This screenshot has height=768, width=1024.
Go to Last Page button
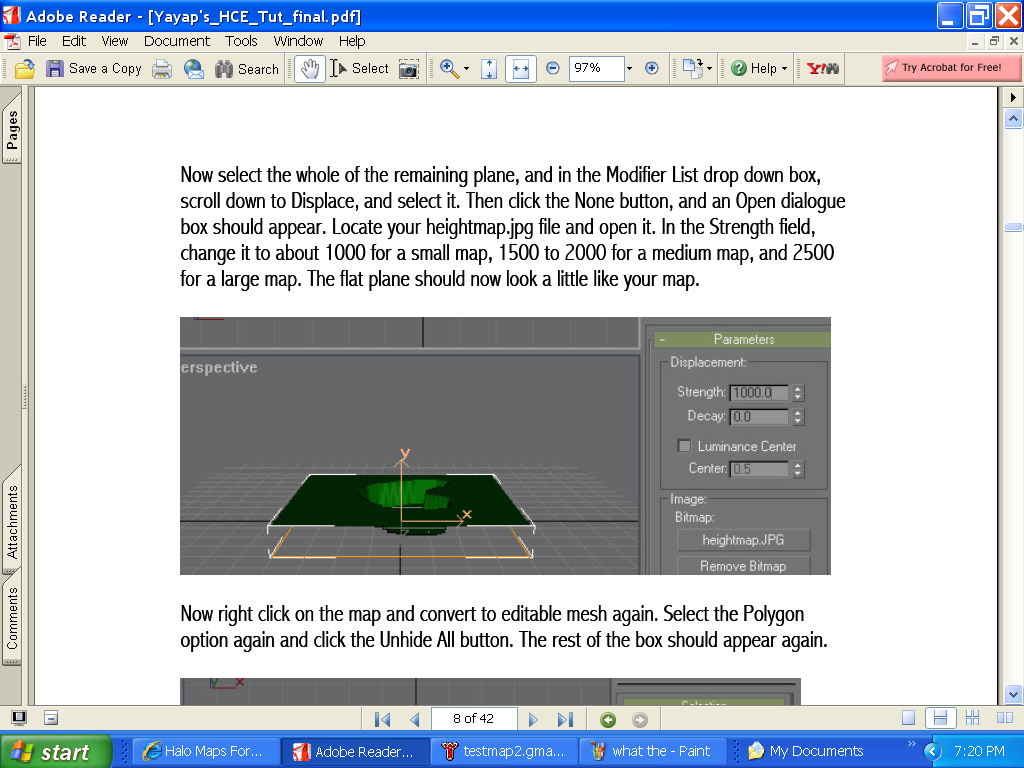[565, 719]
